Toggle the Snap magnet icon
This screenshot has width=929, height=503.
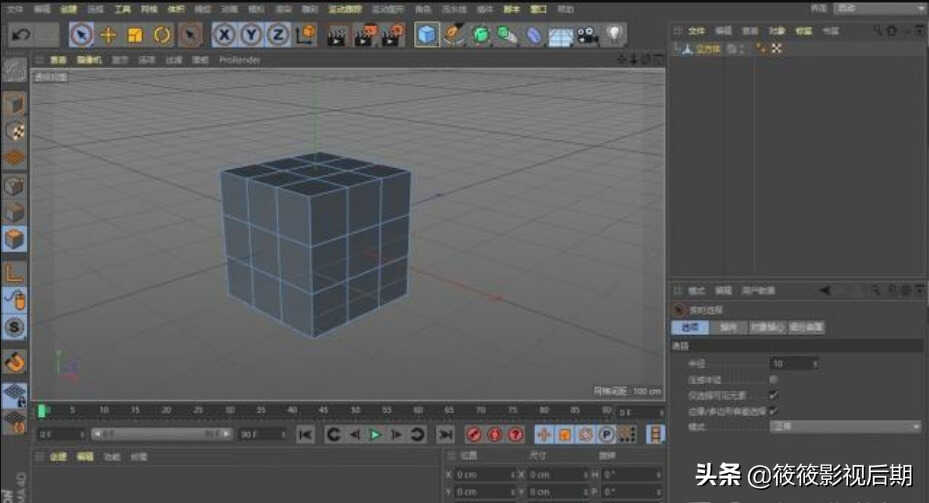pos(15,362)
